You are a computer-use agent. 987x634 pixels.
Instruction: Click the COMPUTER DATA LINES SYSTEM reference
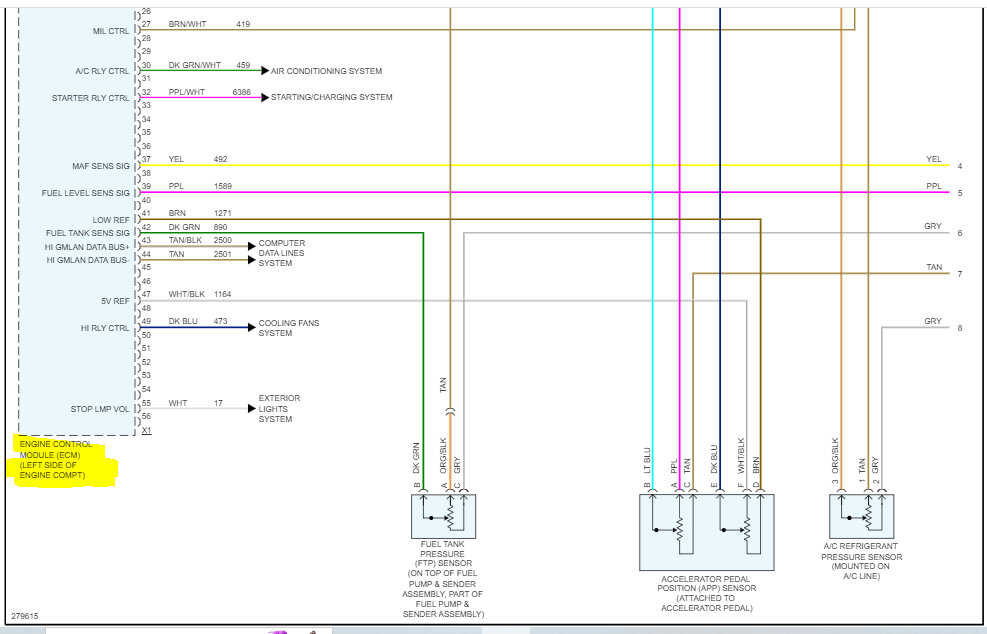pos(281,253)
